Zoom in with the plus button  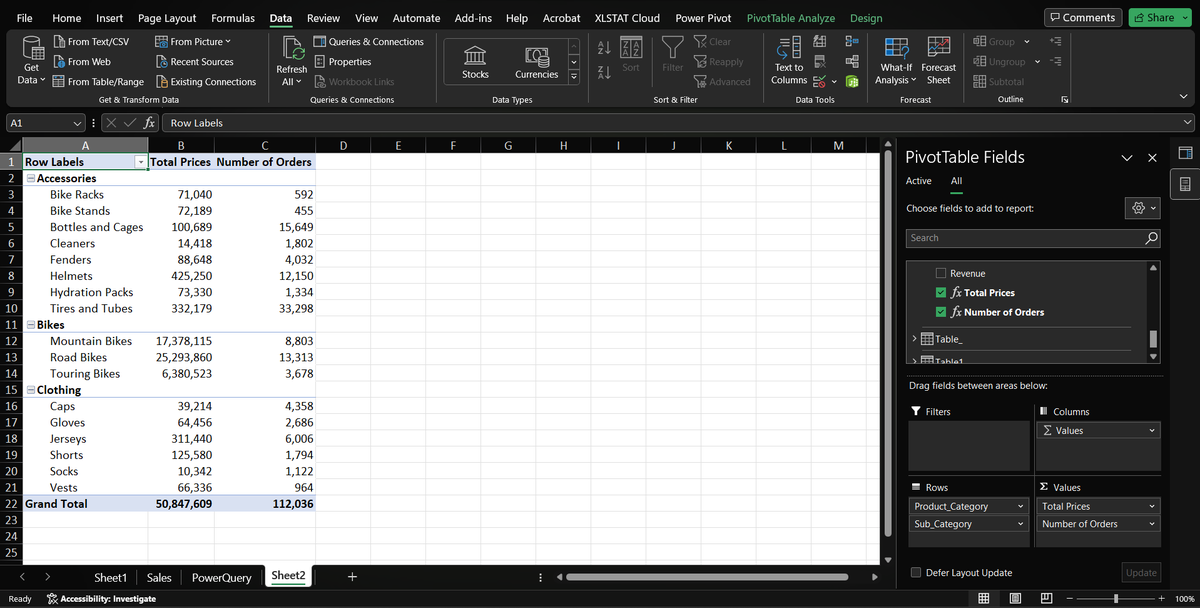click(x=1161, y=598)
